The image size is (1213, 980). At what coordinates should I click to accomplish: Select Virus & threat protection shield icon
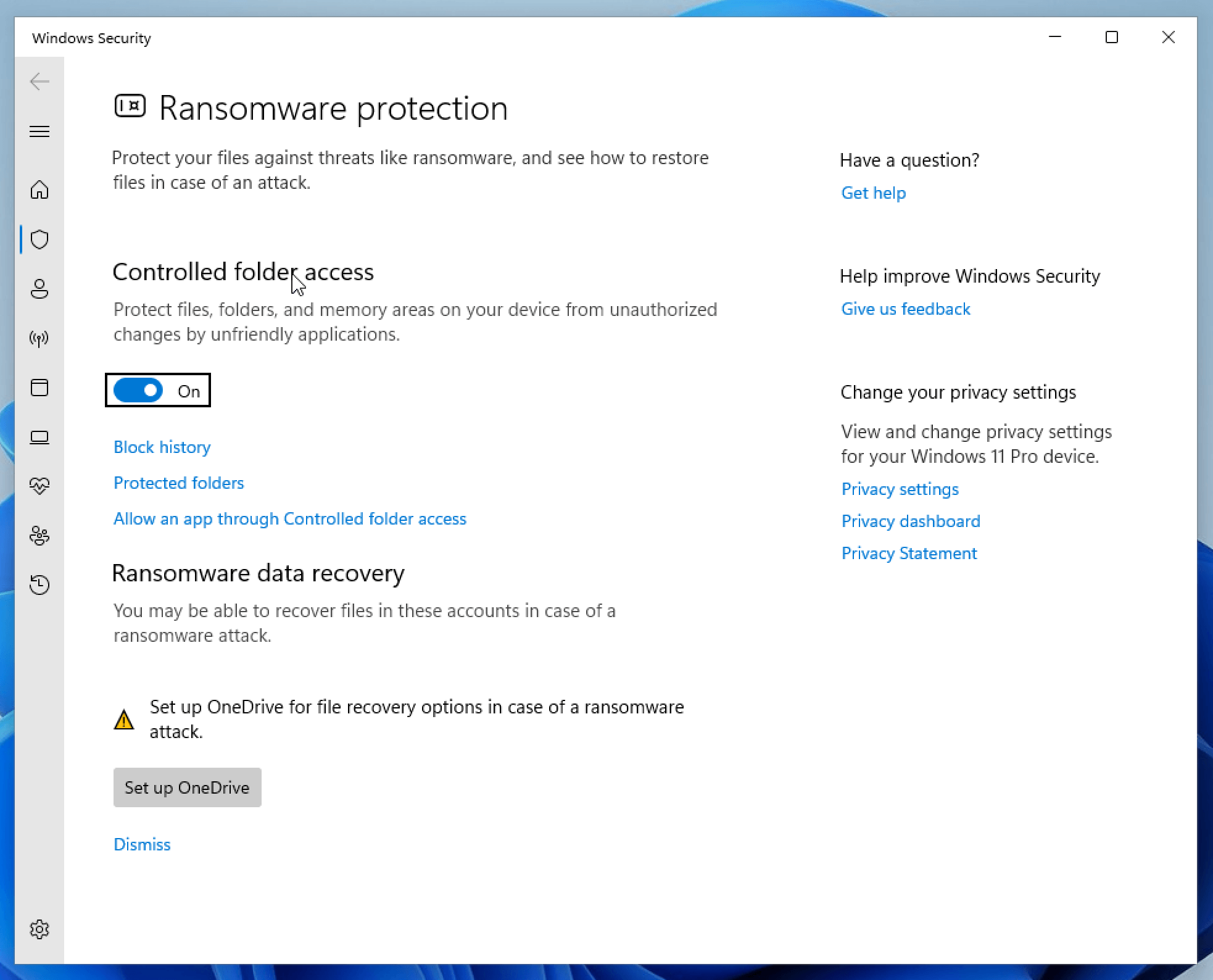[x=39, y=239]
